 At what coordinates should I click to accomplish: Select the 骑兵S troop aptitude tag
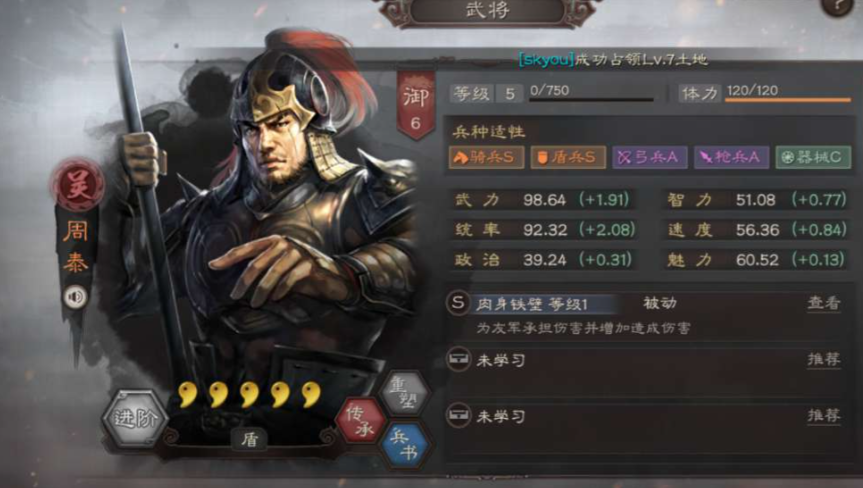[486, 157]
